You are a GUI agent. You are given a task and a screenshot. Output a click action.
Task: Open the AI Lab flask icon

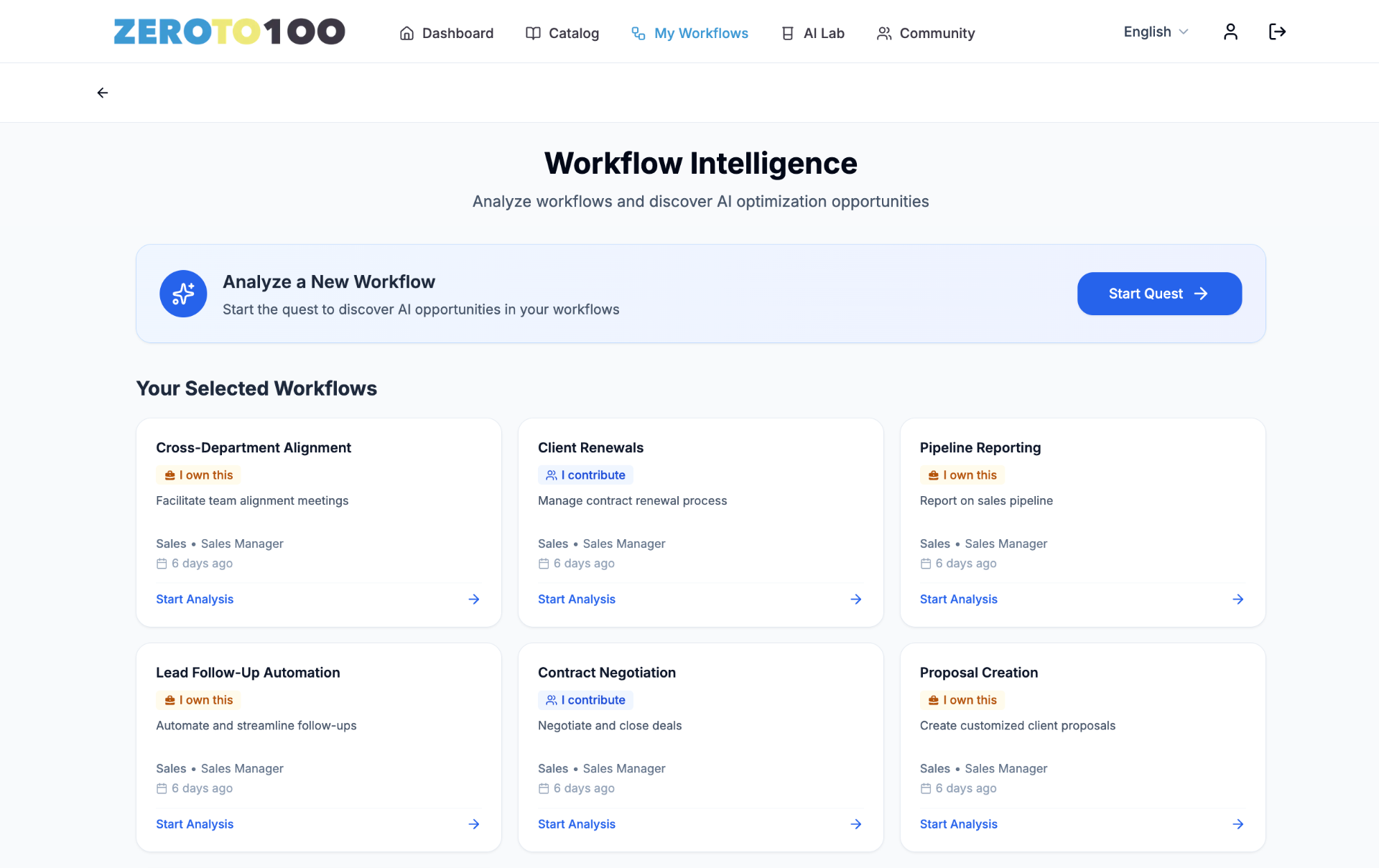point(788,33)
